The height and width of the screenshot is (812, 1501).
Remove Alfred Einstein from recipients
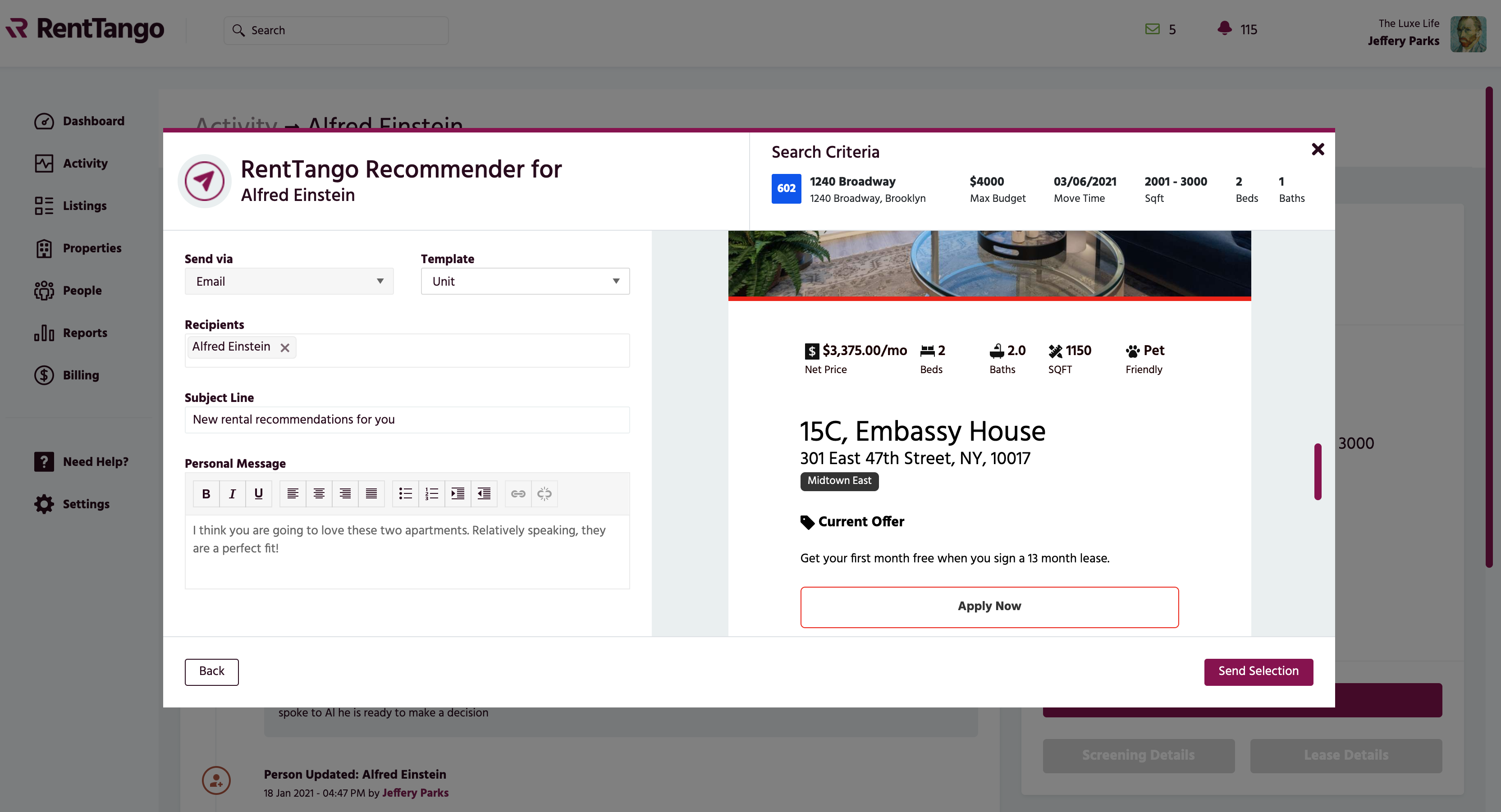(285, 348)
